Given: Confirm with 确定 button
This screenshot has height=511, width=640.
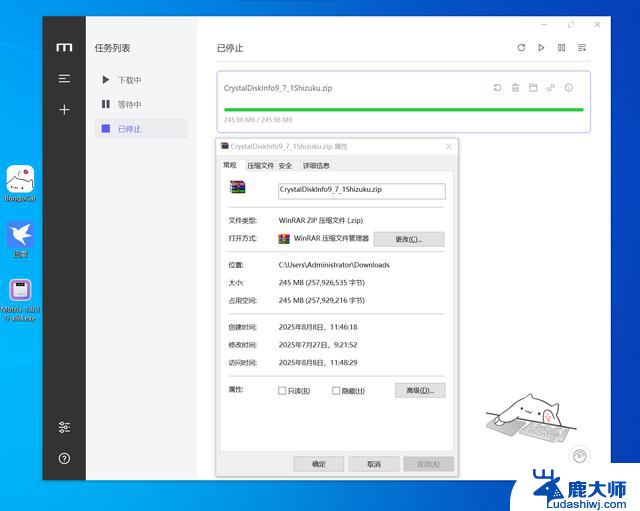Looking at the screenshot, I should pyautogui.click(x=319, y=464).
